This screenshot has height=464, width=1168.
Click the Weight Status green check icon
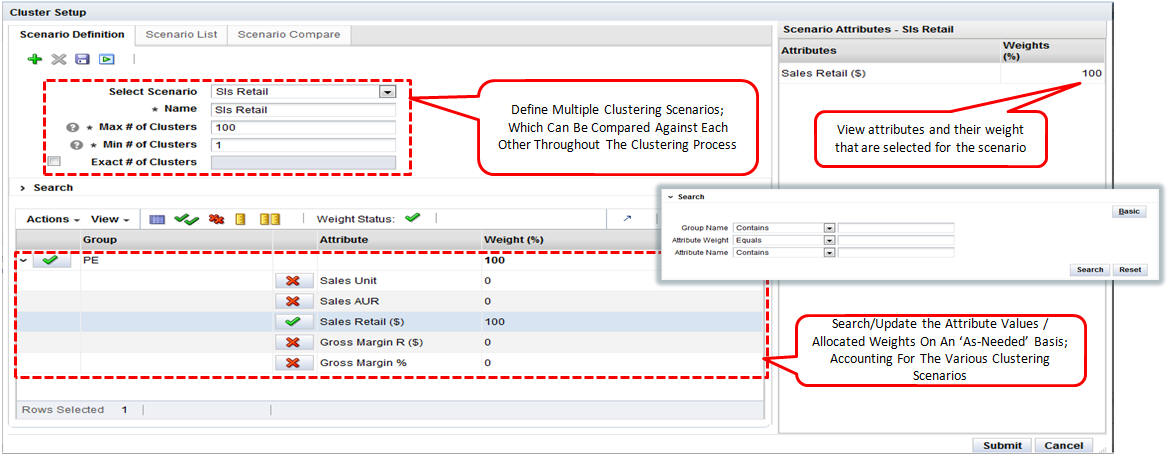pos(412,218)
